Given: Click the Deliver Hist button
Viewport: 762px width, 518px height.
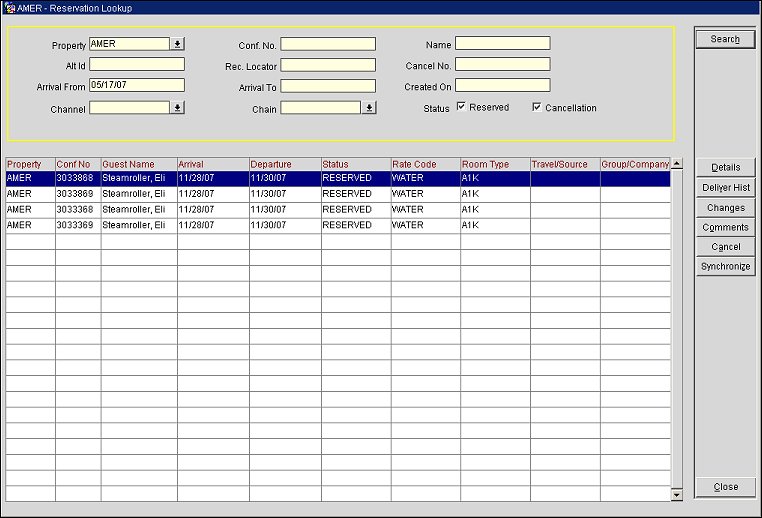Looking at the screenshot, I should 725,187.
